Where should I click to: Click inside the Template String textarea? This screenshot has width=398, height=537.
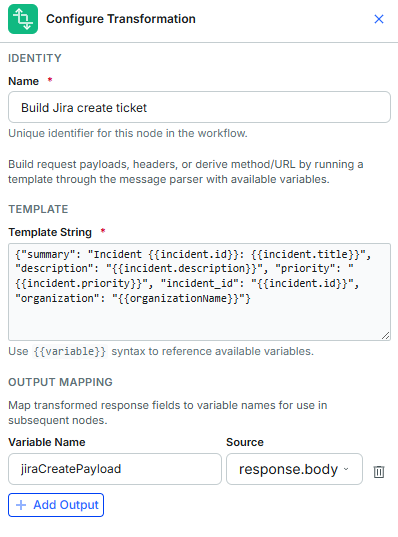pyautogui.click(x=199, y=292)
